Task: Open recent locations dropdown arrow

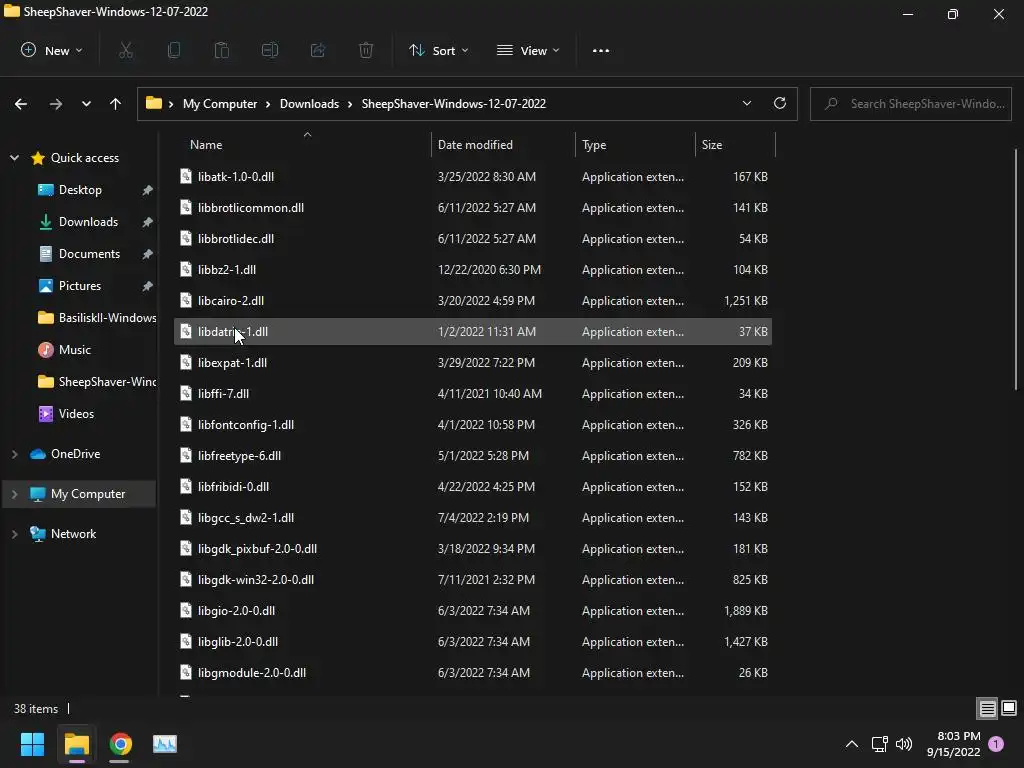Action: pyautogui.click(x=86, y=104)
